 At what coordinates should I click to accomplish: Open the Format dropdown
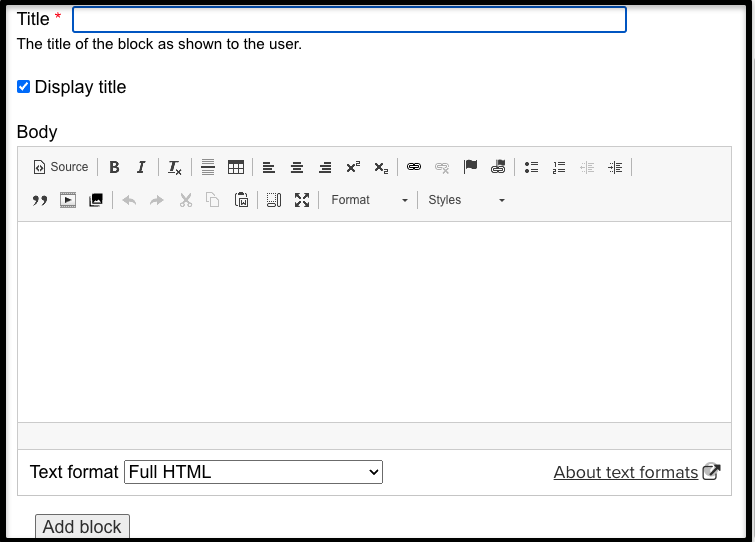(x=369, y=200)
